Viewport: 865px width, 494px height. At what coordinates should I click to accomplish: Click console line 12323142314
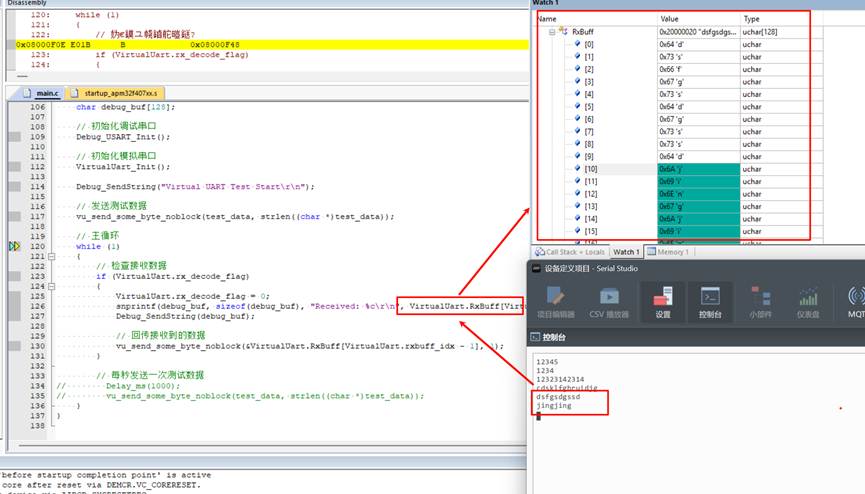coord(560,379)
